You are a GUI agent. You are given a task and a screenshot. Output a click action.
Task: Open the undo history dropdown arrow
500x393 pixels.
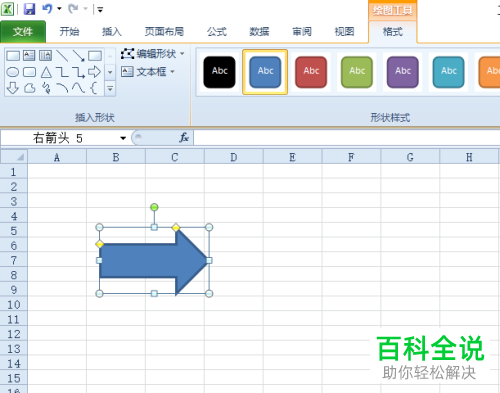59,9
